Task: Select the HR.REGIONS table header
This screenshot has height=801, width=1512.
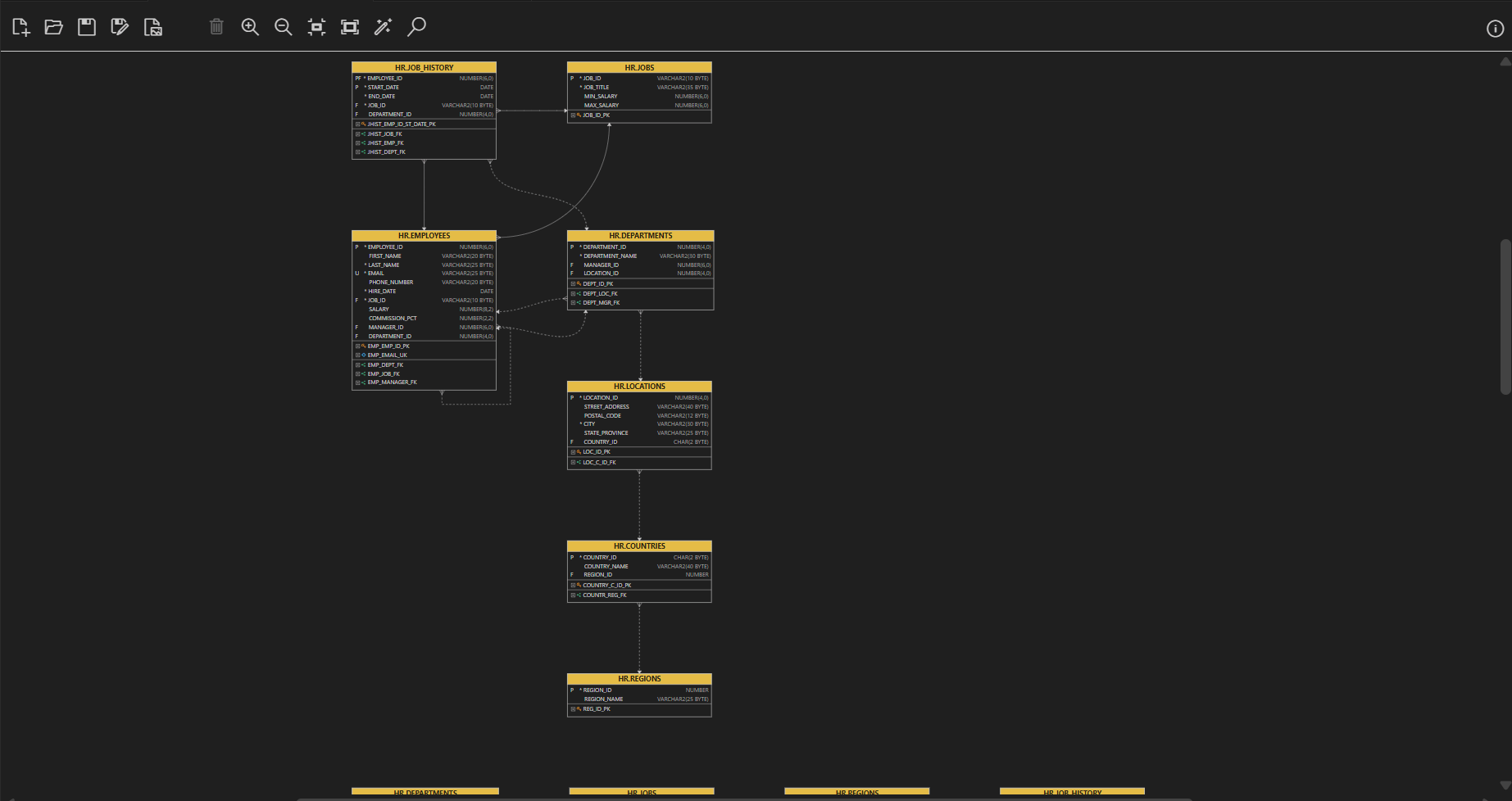Action: 638,679
